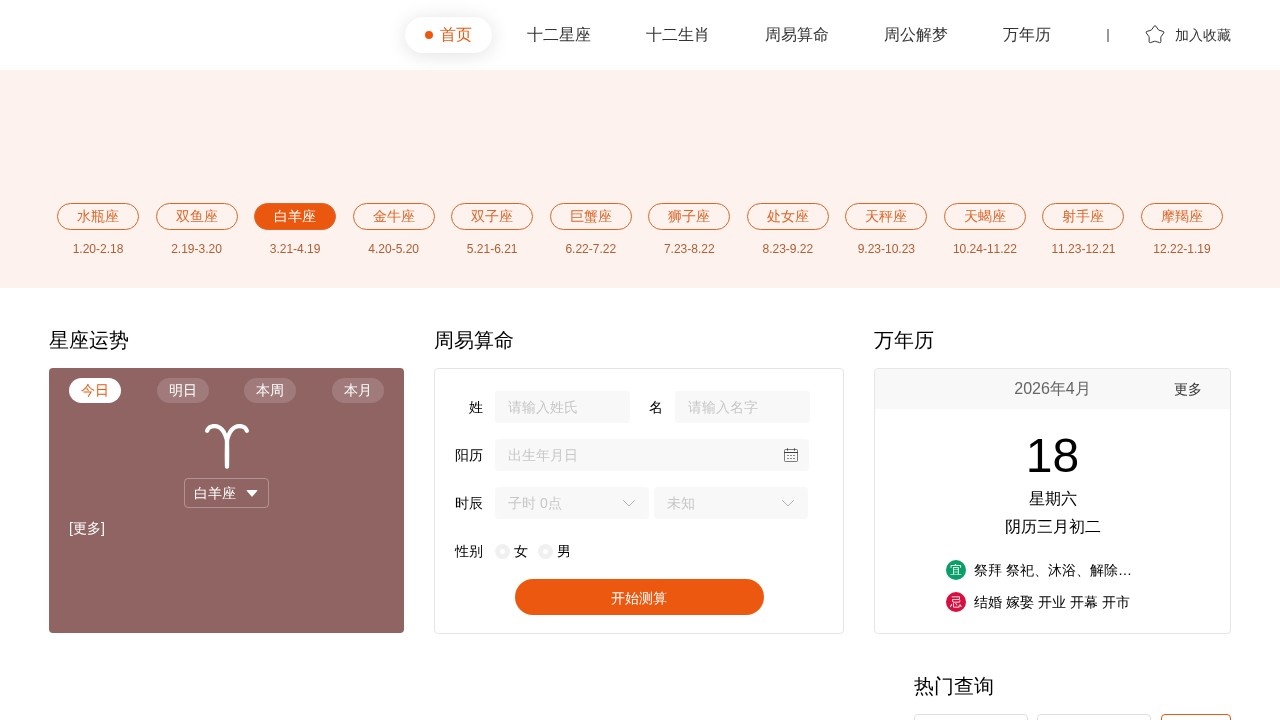Click the red 忌 badge icon

point(956,602)
